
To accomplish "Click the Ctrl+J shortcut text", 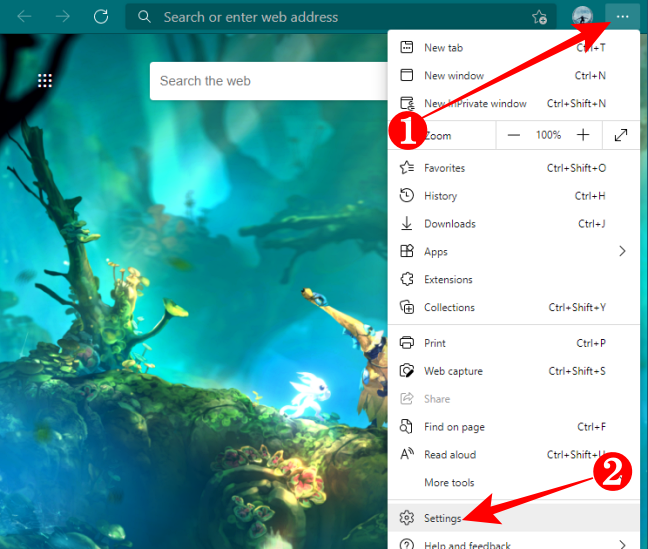I will pos(591,224).
